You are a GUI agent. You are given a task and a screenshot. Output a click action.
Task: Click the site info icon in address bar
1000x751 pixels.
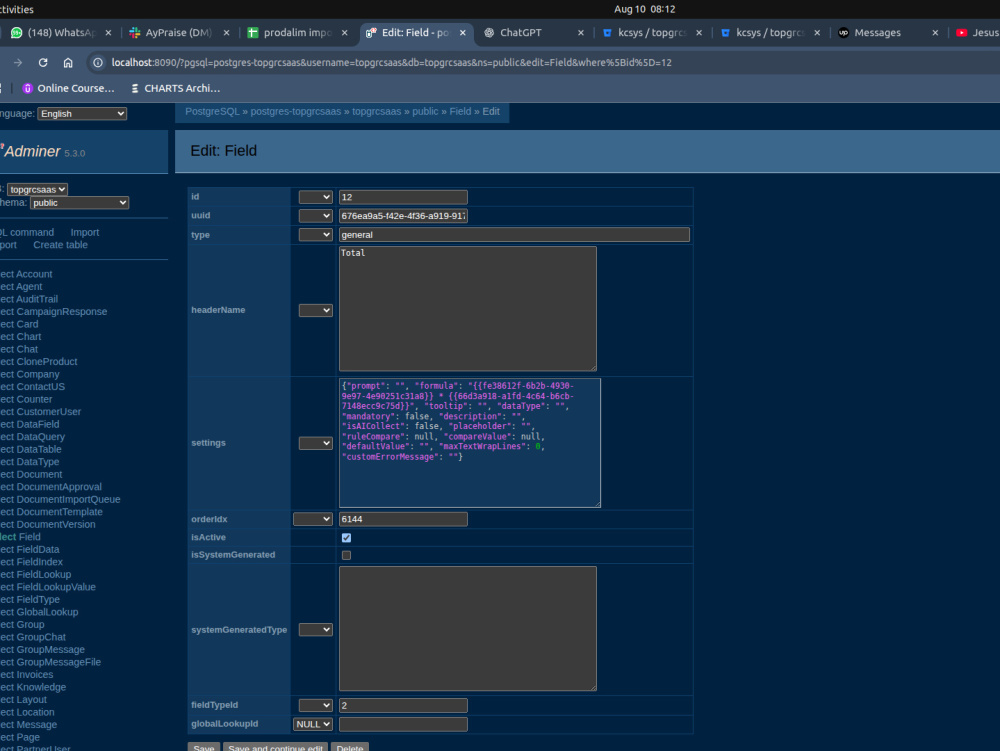(x=98, y=62)
